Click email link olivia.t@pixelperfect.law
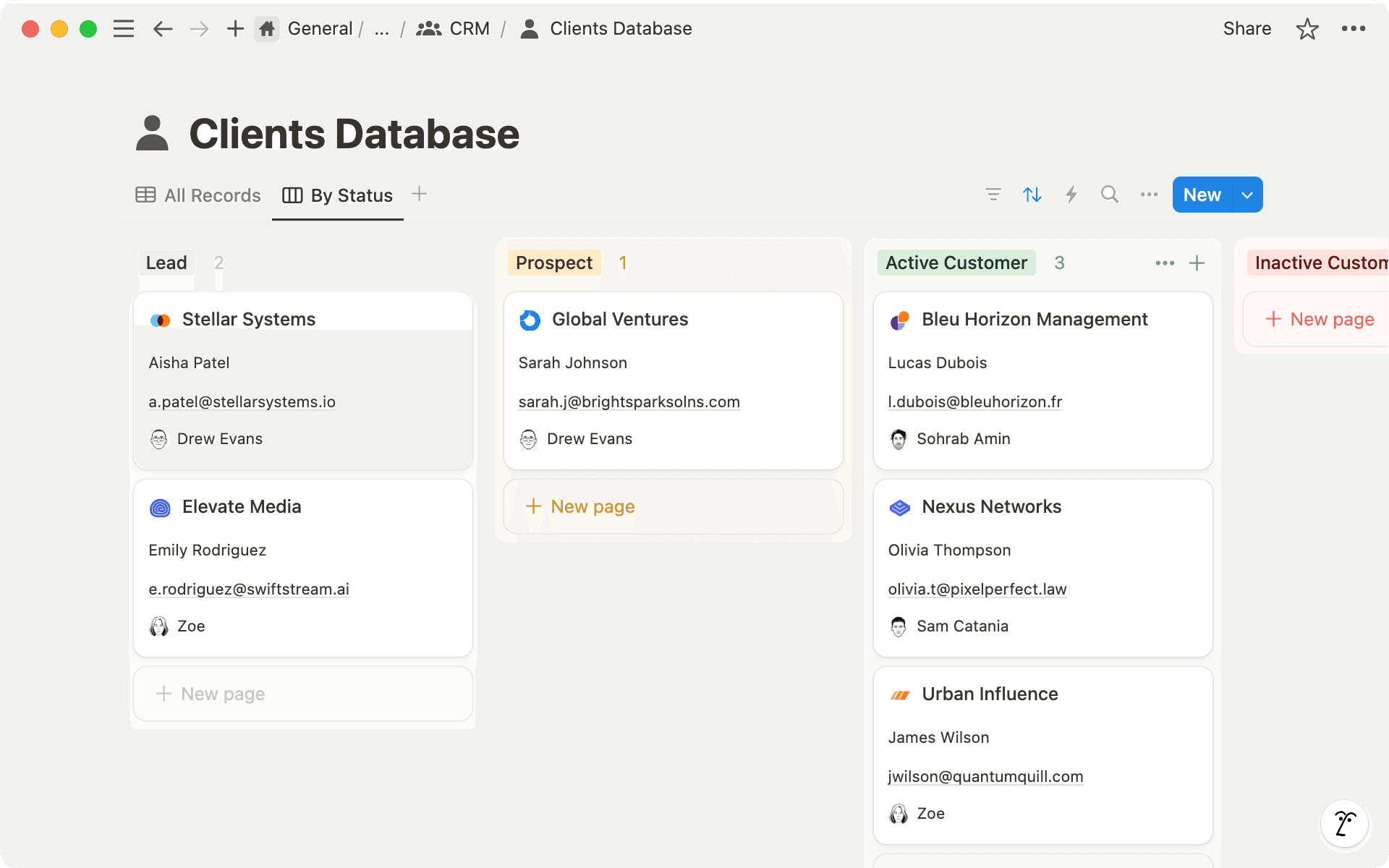The image size is (1389, 868). [x=977, y=589]
